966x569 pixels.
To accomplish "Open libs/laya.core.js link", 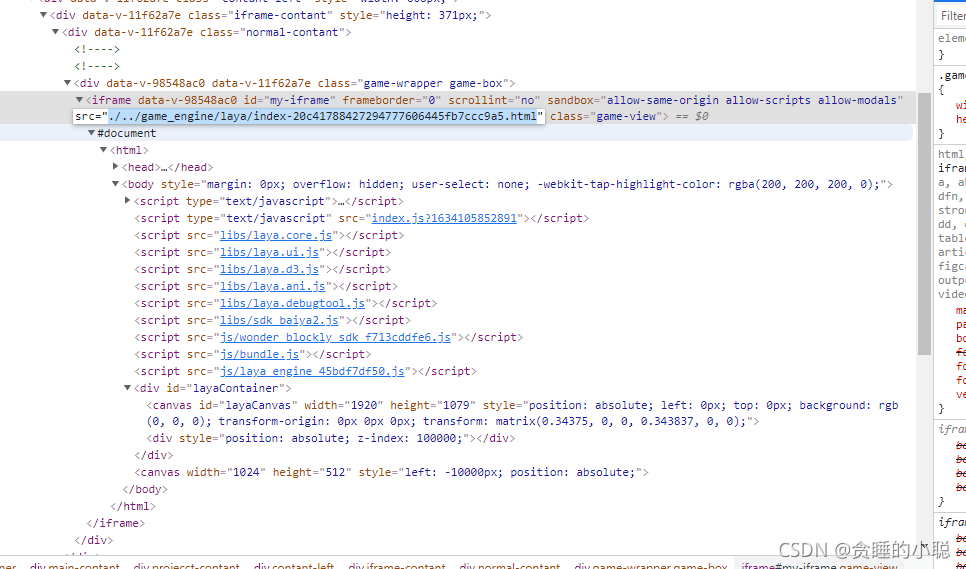I will point(276,235).
